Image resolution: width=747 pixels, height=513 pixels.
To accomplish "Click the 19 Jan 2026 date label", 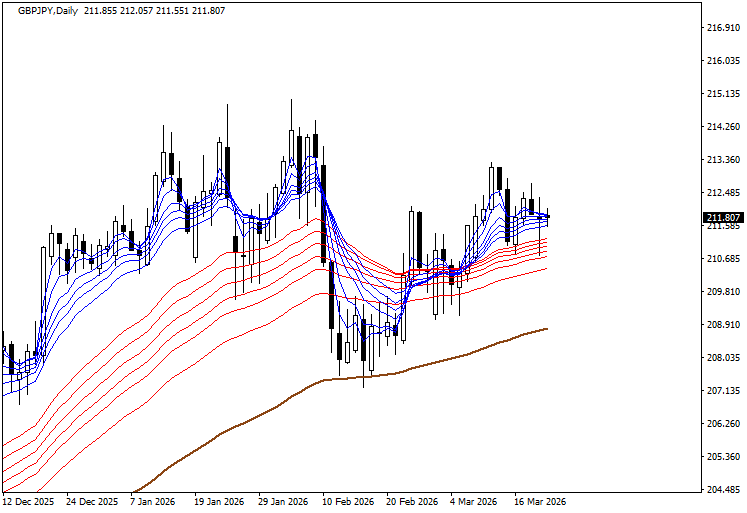I will 219,502.
